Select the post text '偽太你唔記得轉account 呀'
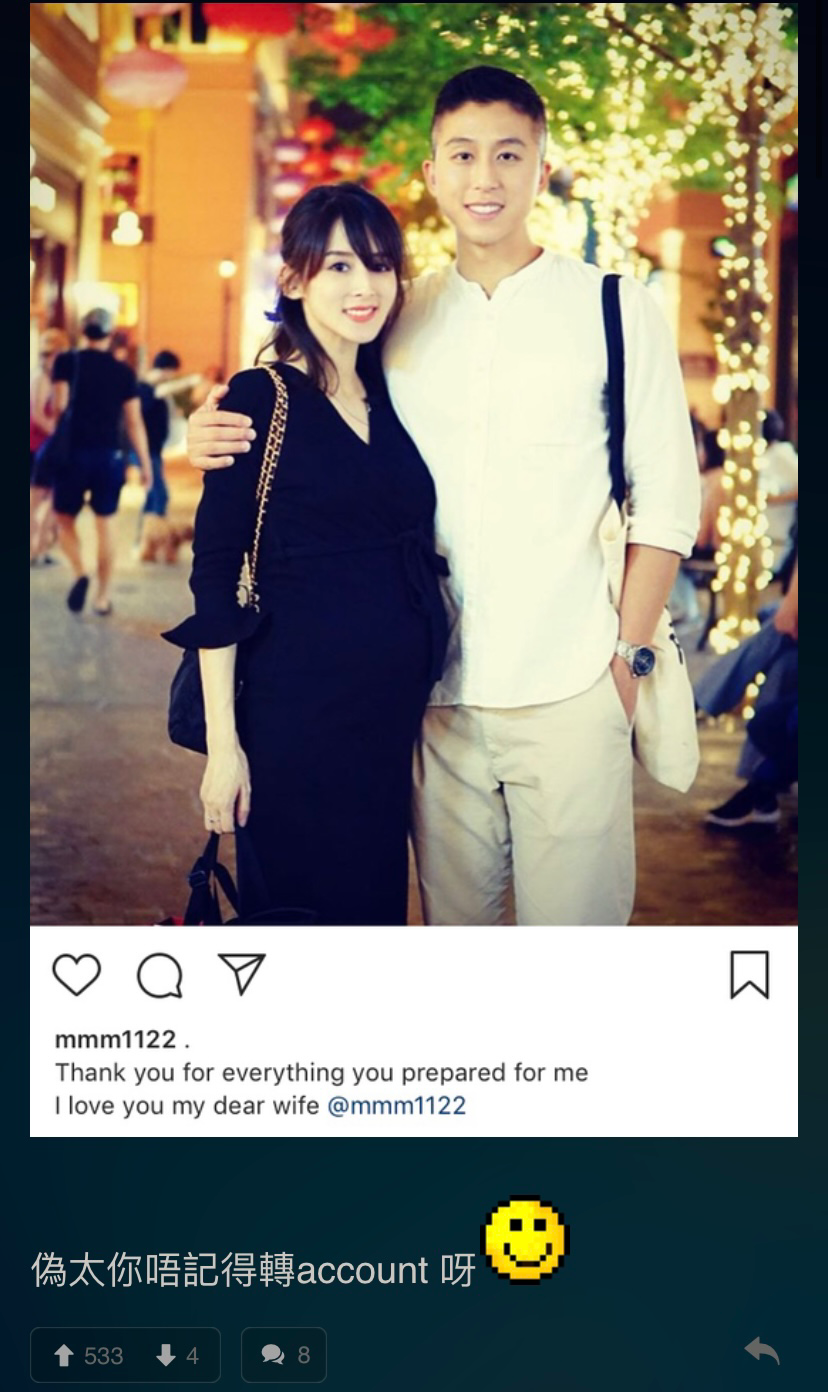 tap(253, 1270)
